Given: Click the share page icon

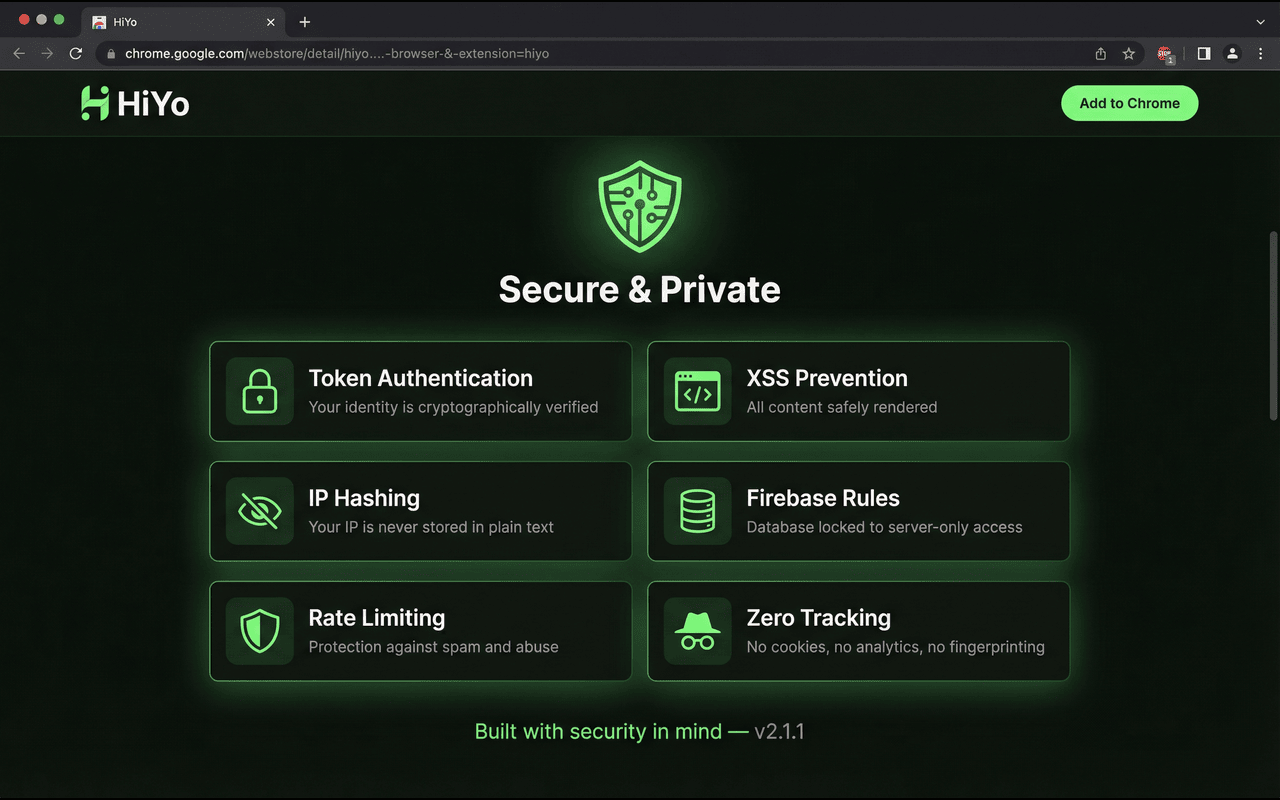Looking at the screenshot, I should tap(1101, 54).
